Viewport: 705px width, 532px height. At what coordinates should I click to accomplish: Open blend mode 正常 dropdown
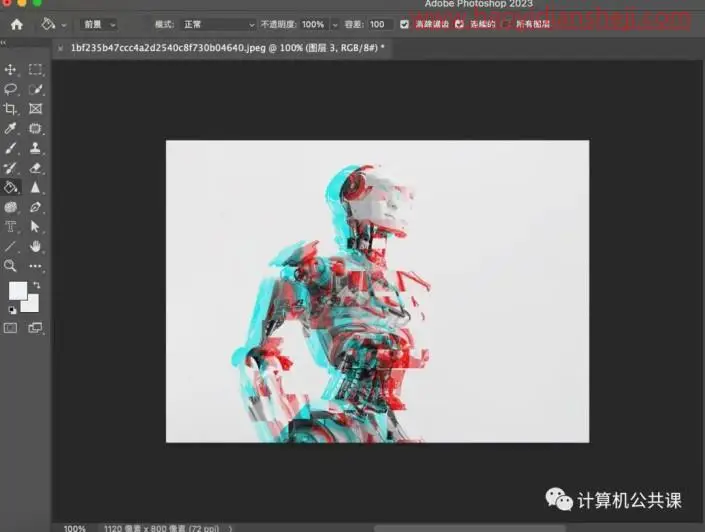tap(219, 24)
